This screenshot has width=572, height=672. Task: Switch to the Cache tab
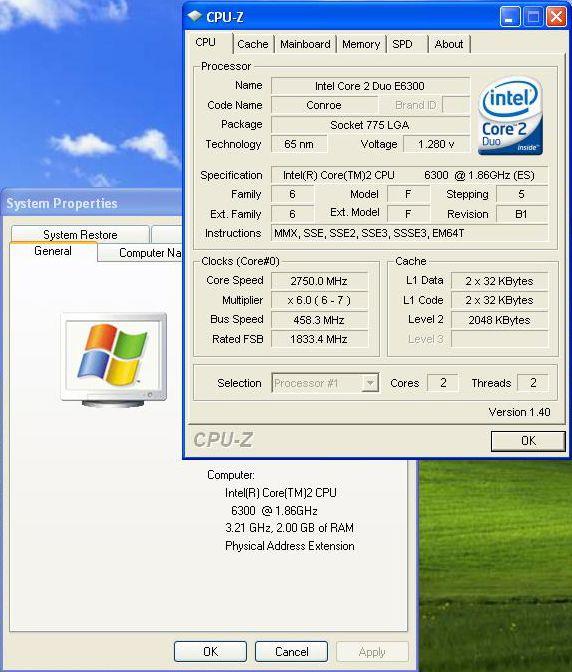tap(253, 44)
